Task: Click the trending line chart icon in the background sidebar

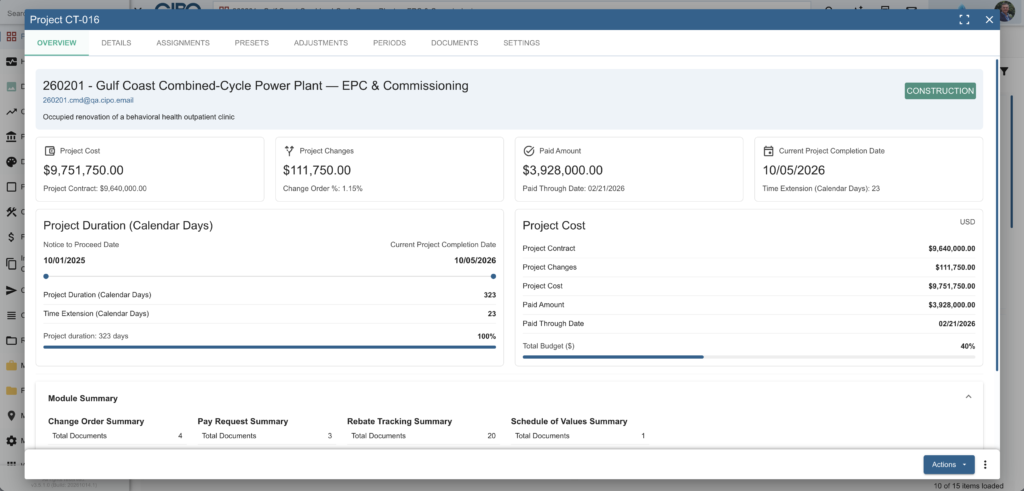Action: click(11, 112)
